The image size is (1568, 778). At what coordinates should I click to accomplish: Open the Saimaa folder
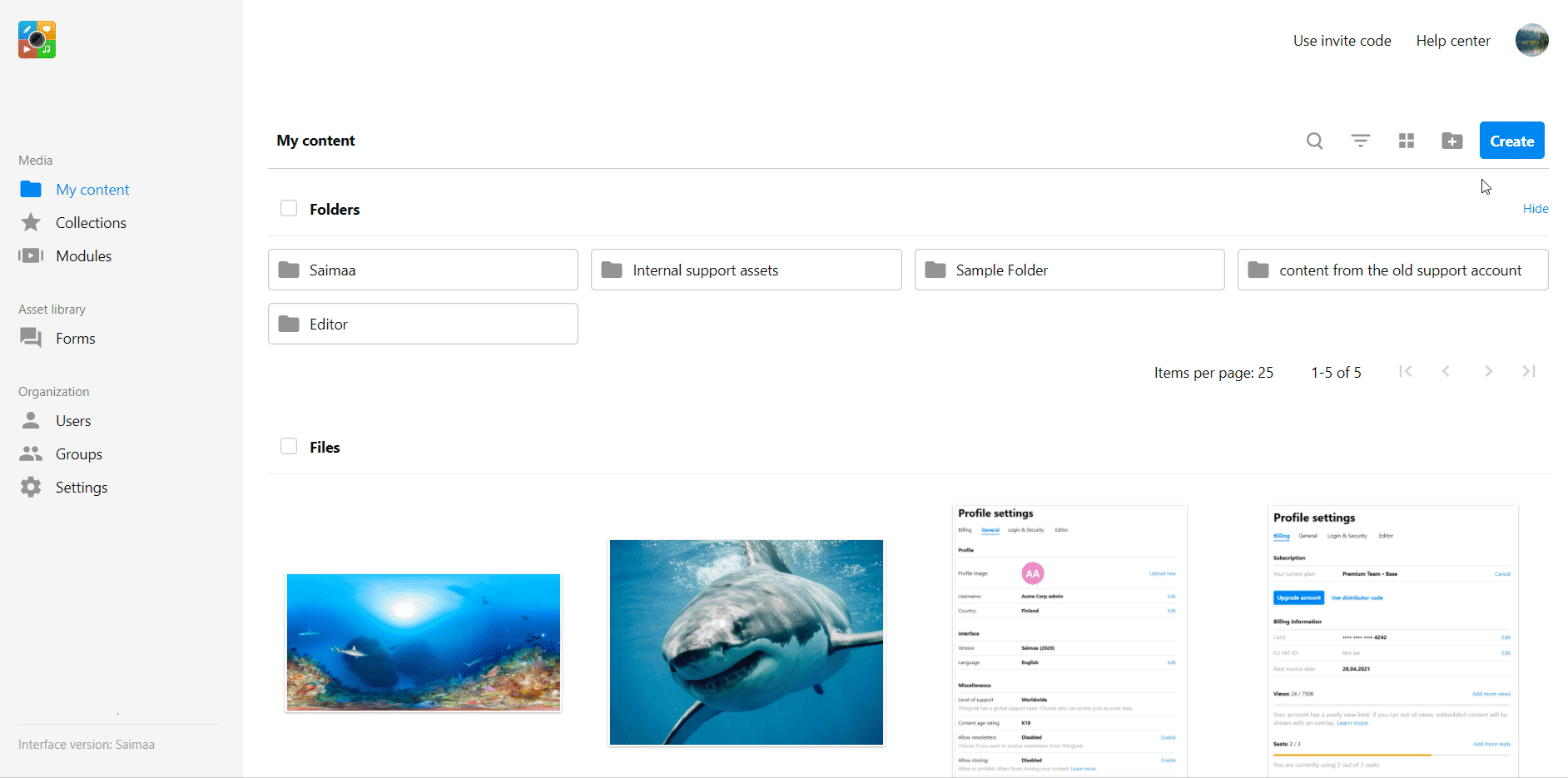423,270
